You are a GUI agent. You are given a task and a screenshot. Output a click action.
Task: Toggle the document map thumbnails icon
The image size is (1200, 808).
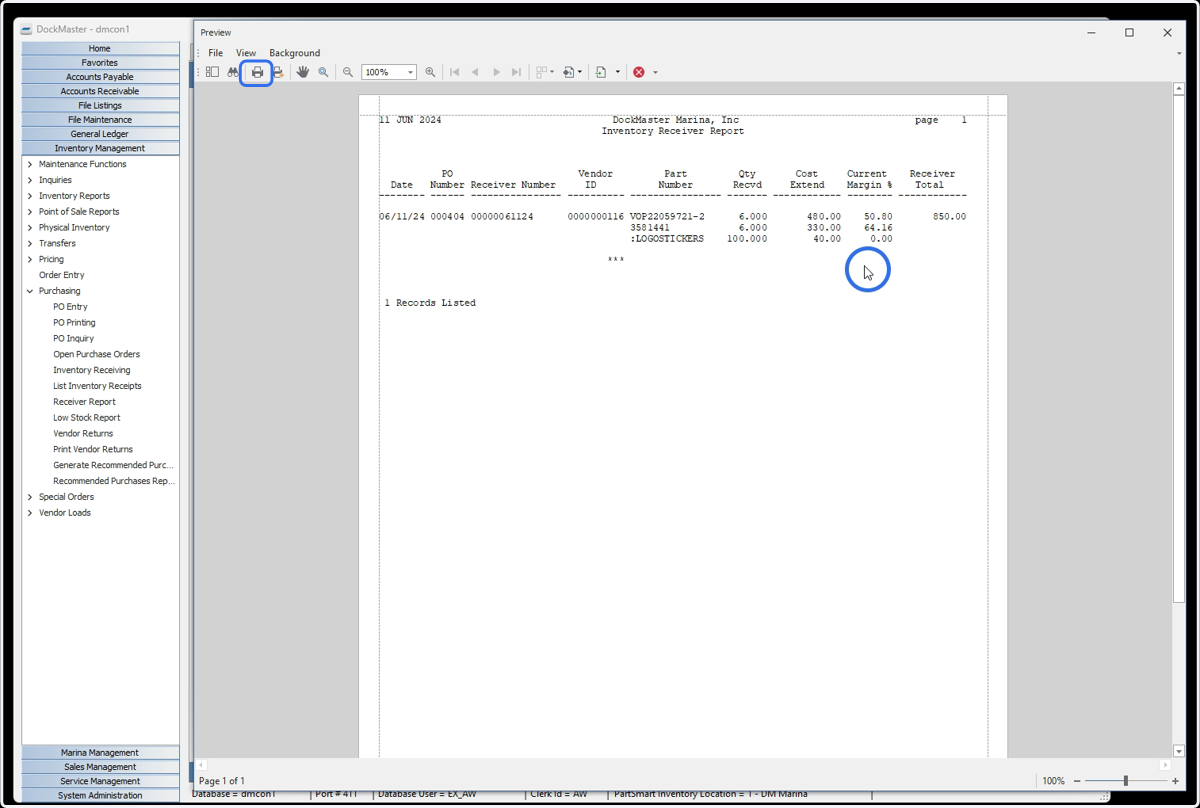pyautogui.click(x=212, y=72)
